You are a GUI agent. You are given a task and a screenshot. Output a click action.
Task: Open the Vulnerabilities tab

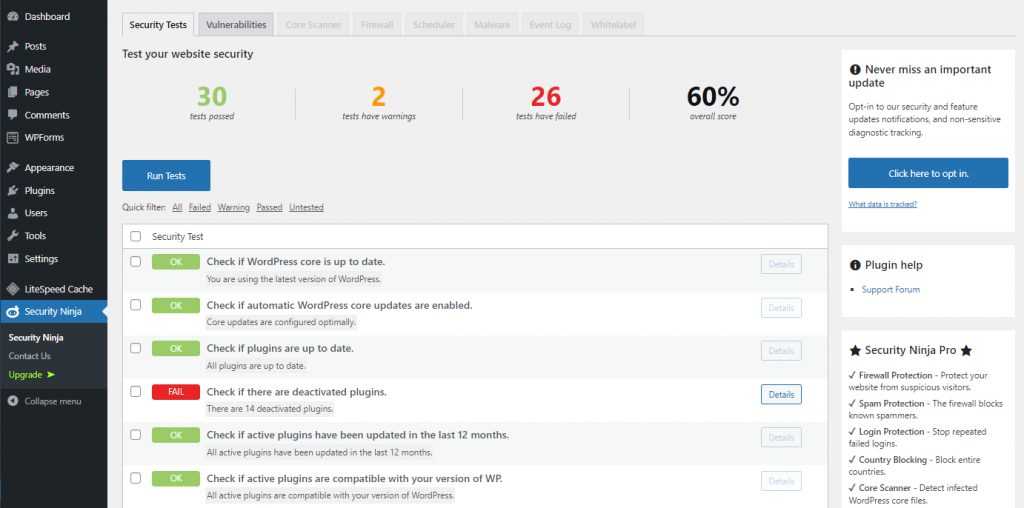(x=236, y=25)
